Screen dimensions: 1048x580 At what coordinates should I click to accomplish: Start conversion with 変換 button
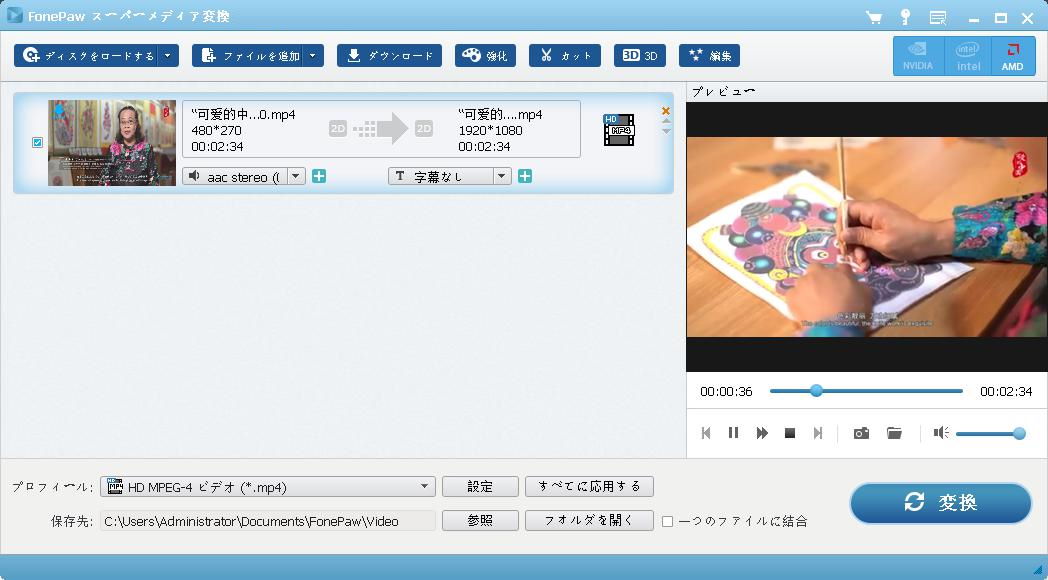[x=941, y=502]
